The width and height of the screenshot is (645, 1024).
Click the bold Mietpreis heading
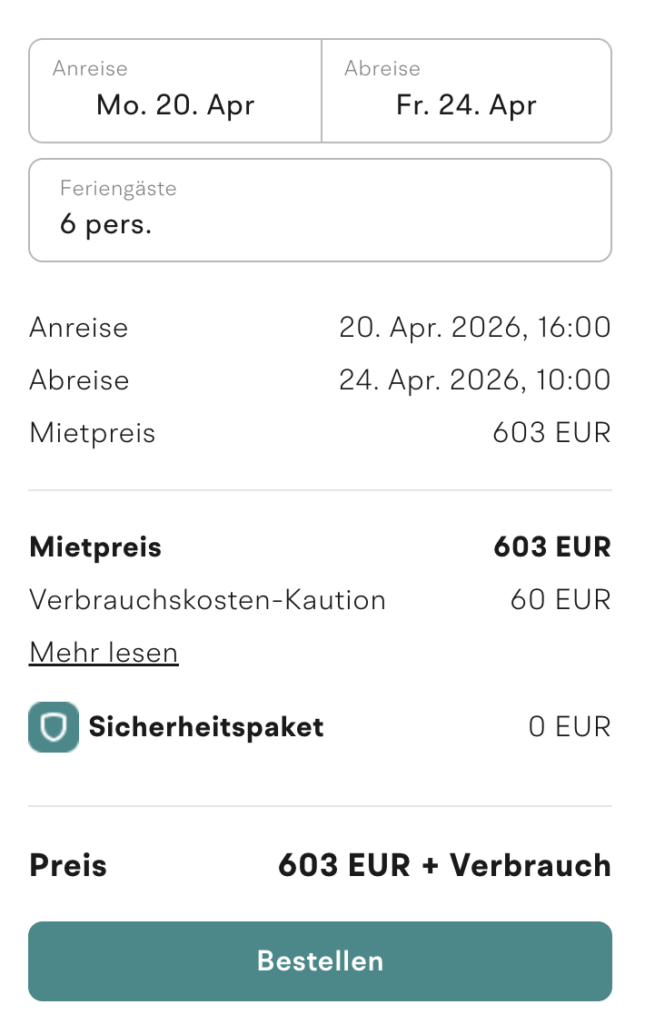(x=95, y=547)
